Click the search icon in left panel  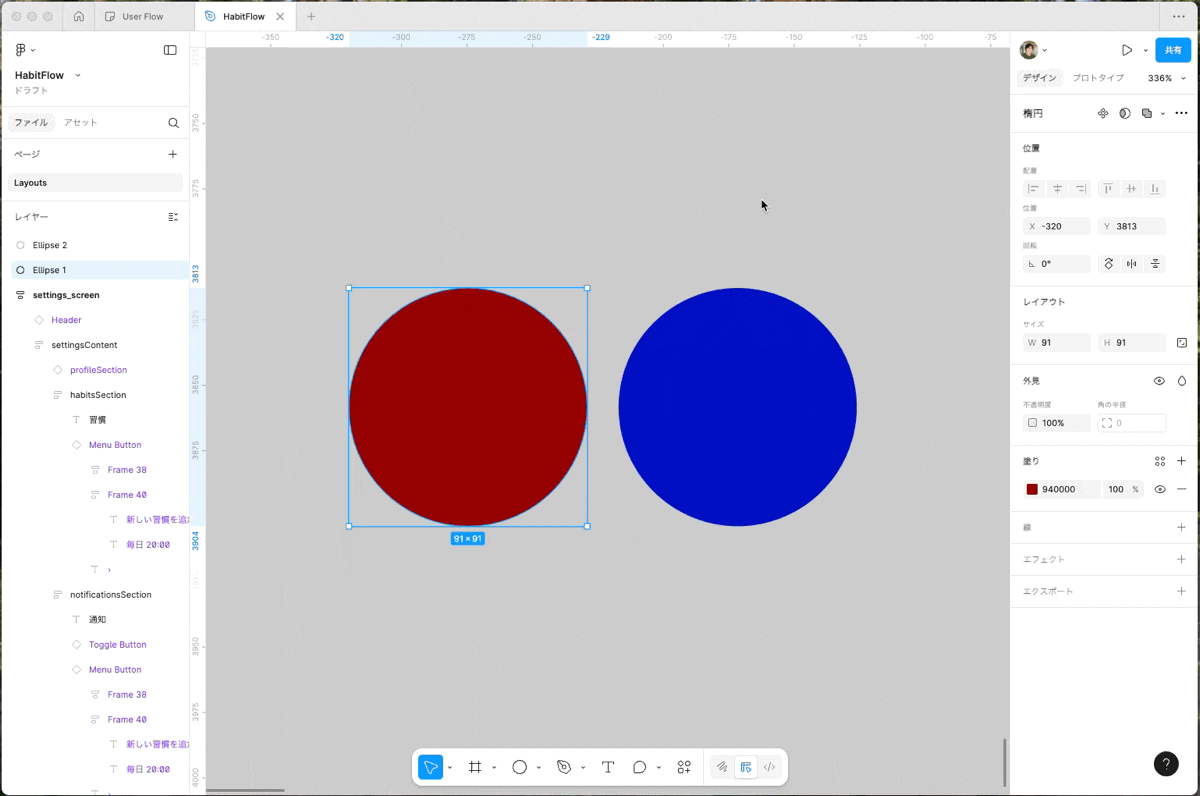click(173, 123)
